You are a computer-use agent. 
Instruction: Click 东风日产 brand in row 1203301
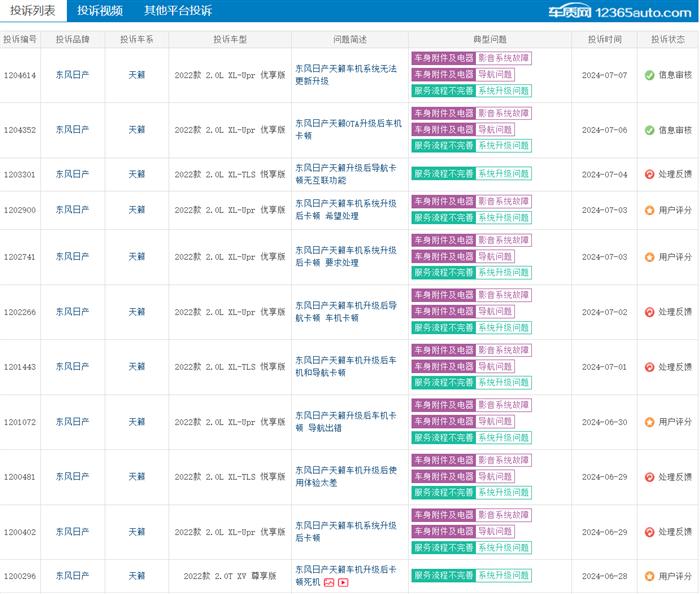[x=72, y=174]
